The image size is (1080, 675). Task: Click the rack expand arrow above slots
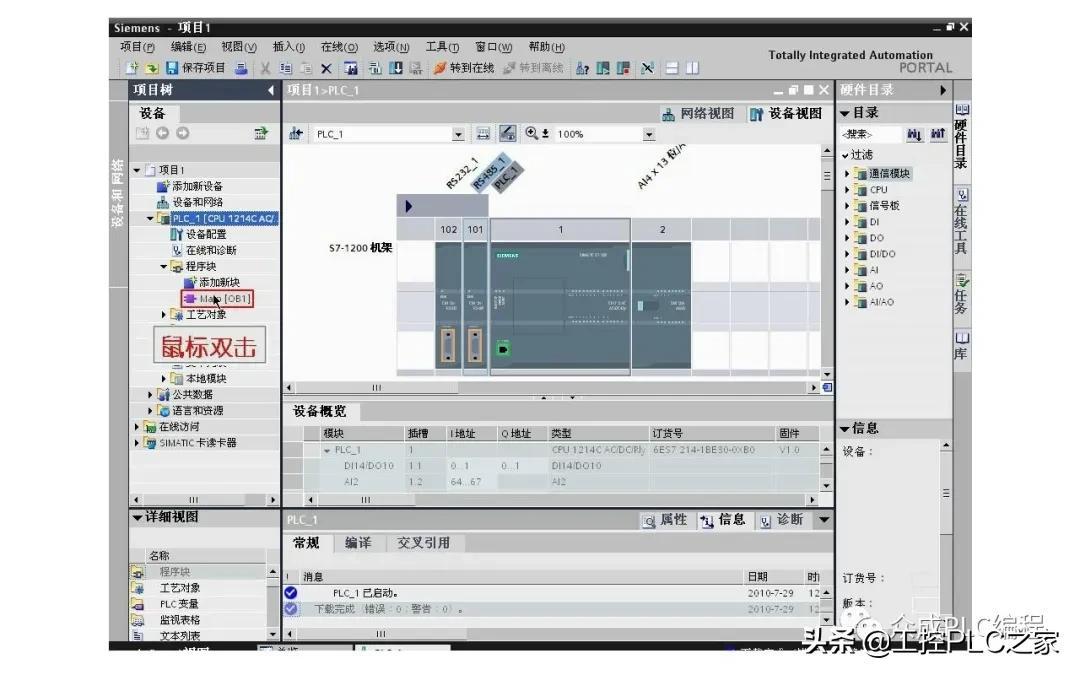408,206
